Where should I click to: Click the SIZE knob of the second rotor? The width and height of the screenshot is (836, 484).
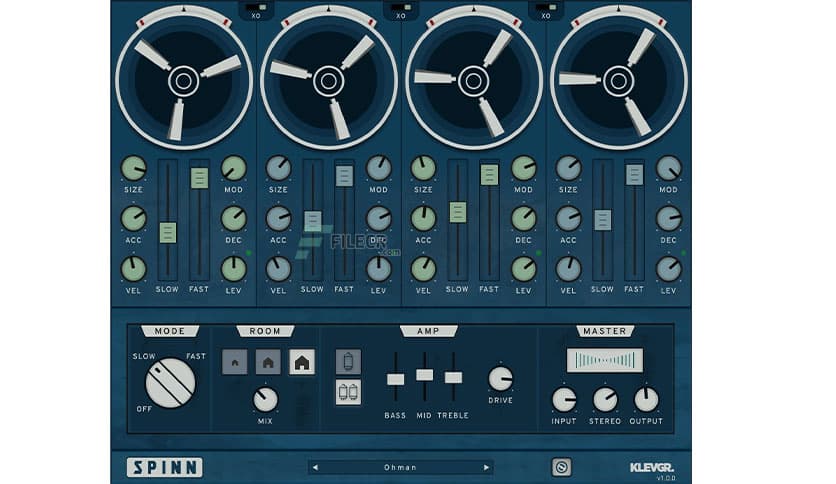pyautogui.click(x=278, y=168)
